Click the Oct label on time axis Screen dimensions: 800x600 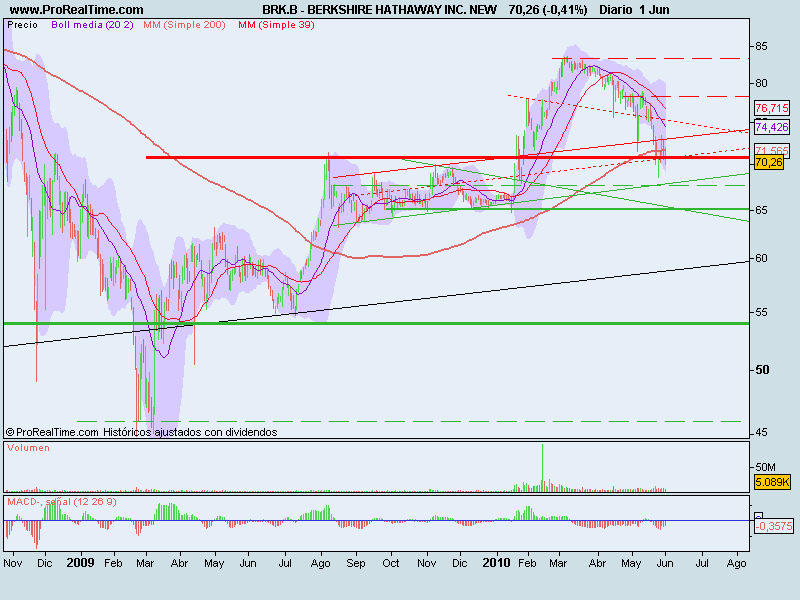(391, 563)
